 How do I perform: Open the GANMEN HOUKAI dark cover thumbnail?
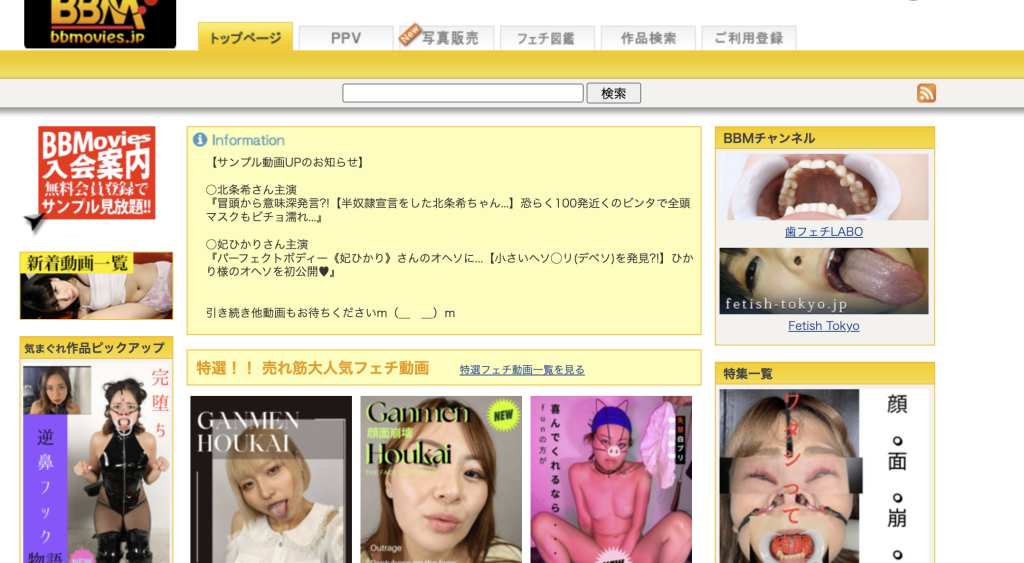click(271, 479)
